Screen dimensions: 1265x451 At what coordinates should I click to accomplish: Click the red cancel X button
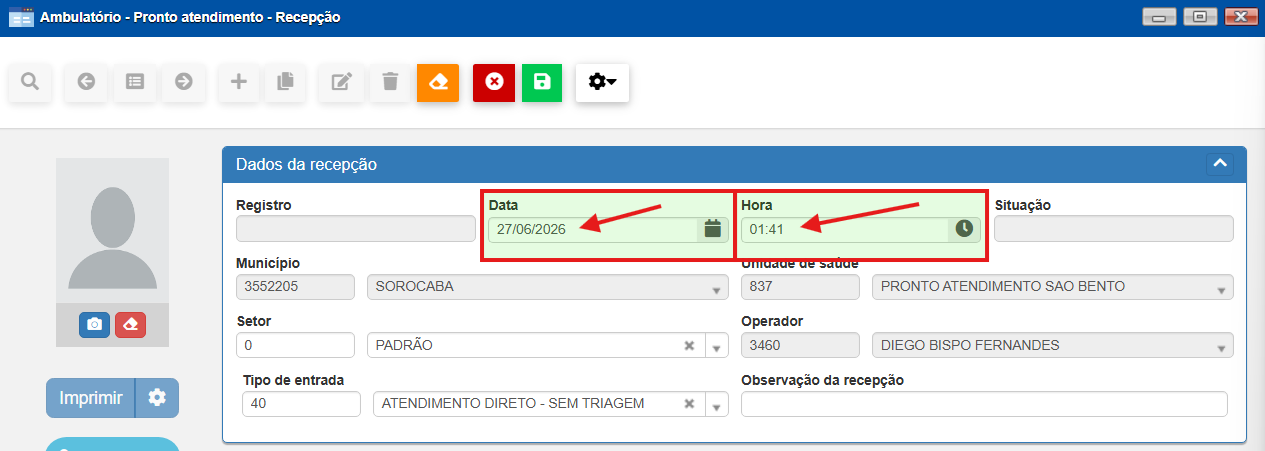point(494,82)
